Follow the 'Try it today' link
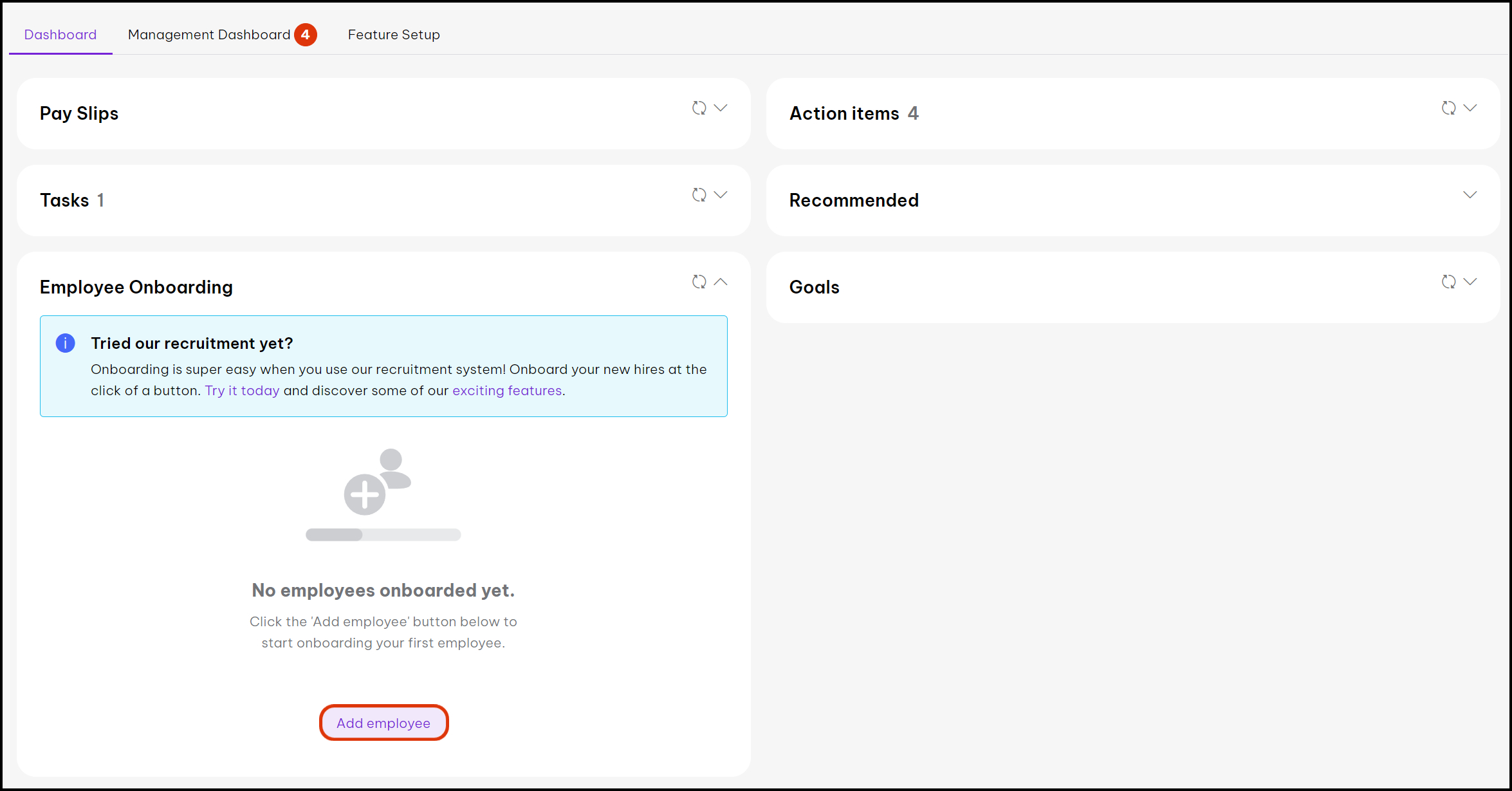Screen dimensions: 1512x791 [242, 391]
